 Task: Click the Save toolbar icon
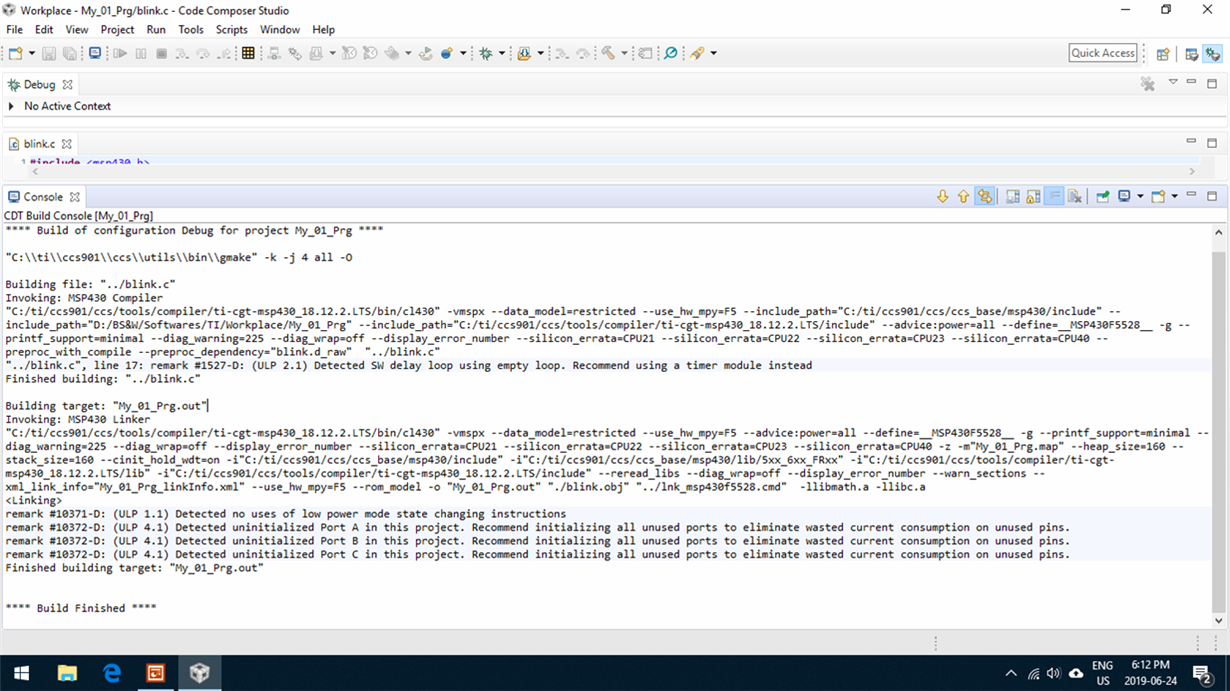[x=49, y=53]
